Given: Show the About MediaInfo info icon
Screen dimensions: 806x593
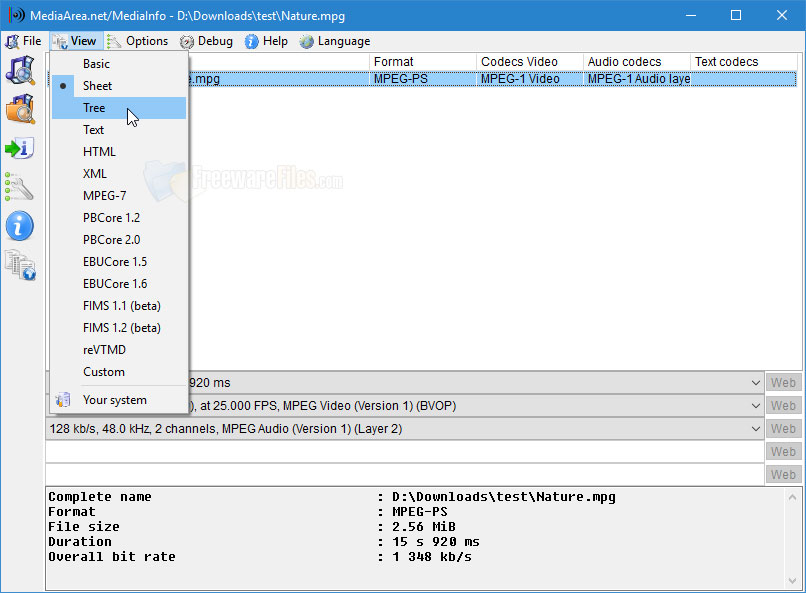Looking at the screenshot, I should click(x=20, y=226).
